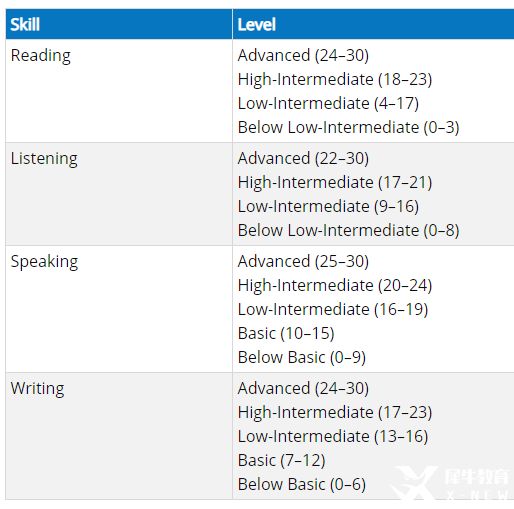Click Writing High-Intermediate (17–23) line
514x509 pixels.
click(335, 413)
